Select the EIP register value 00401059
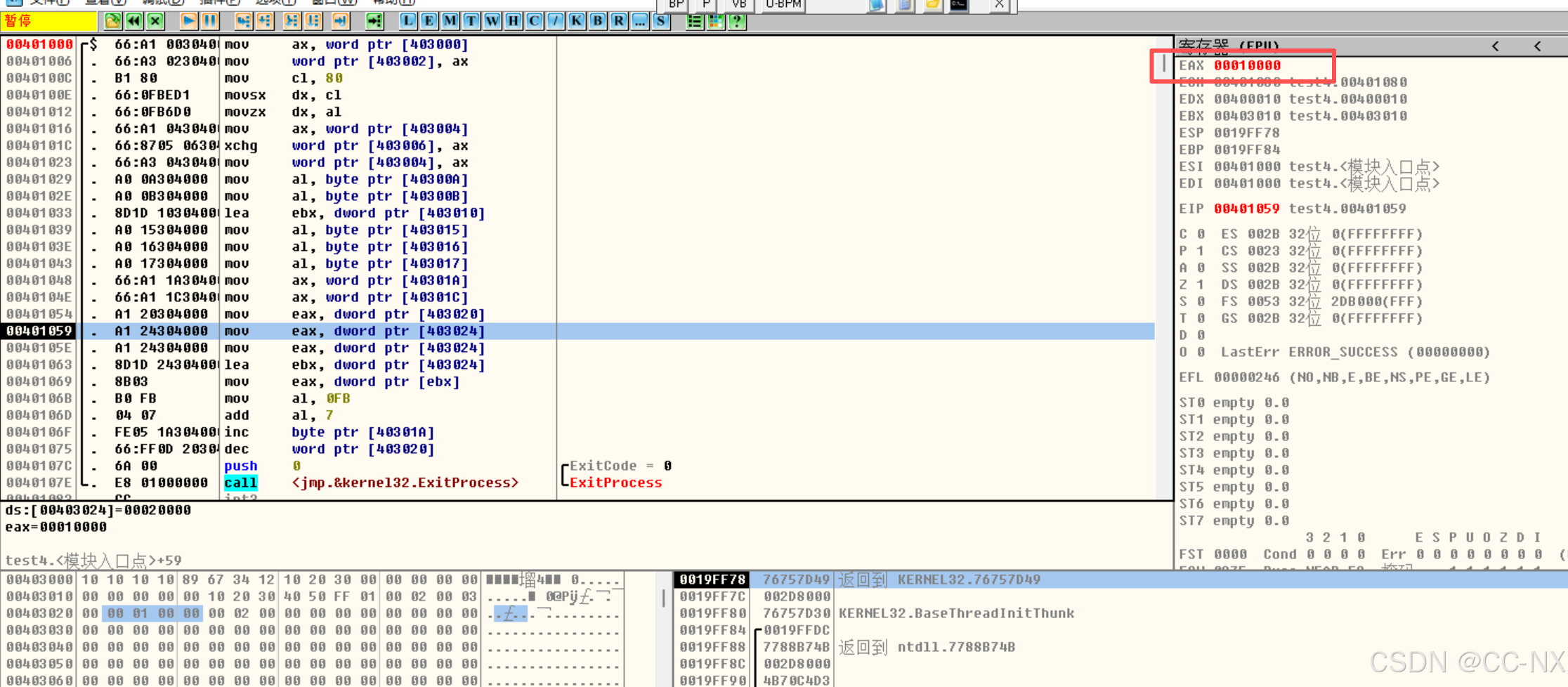1568x687 pixels. coord(1247,209)
